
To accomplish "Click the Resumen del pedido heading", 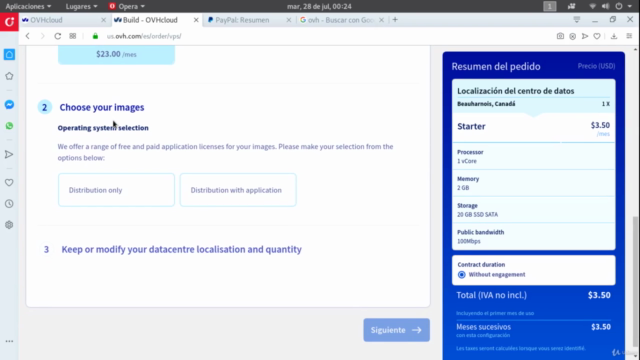I will (496, 66).
